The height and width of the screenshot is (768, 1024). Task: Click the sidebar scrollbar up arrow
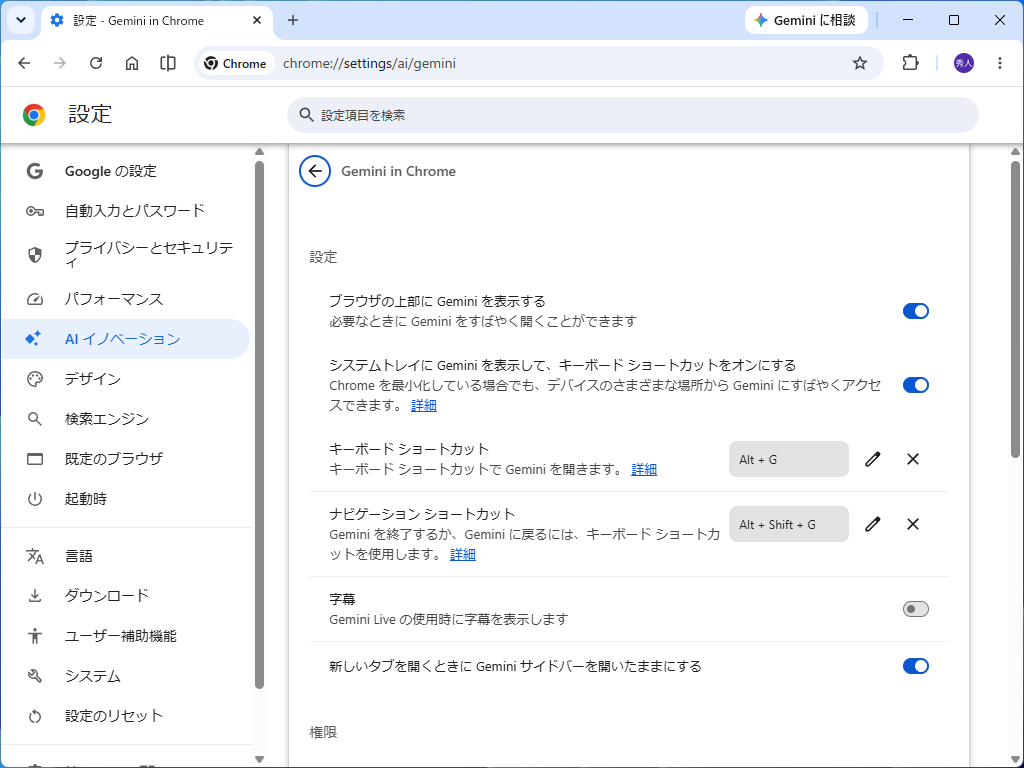[x=259, y=152]
